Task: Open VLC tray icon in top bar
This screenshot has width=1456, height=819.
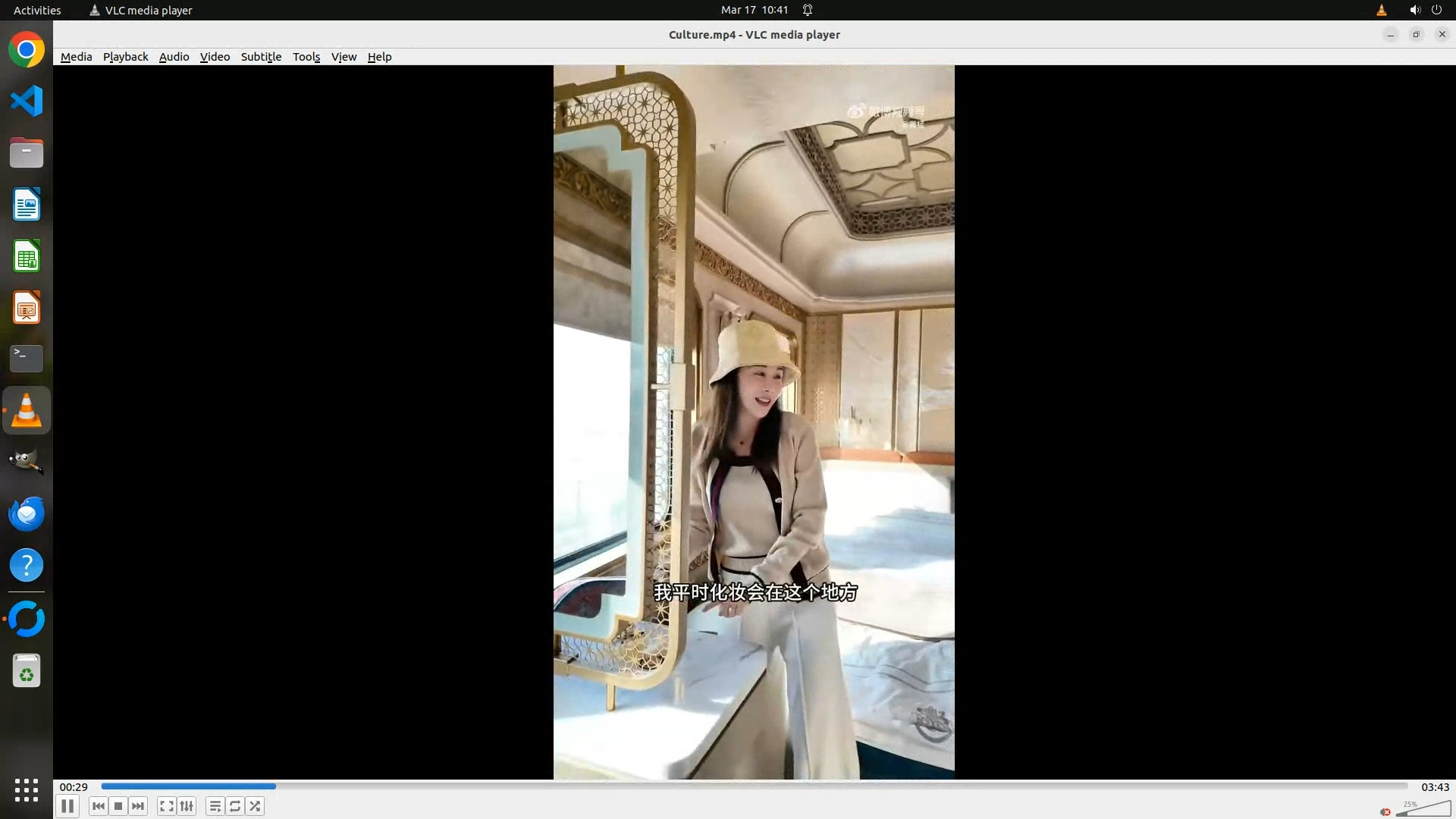Action: click(1381, 10)
